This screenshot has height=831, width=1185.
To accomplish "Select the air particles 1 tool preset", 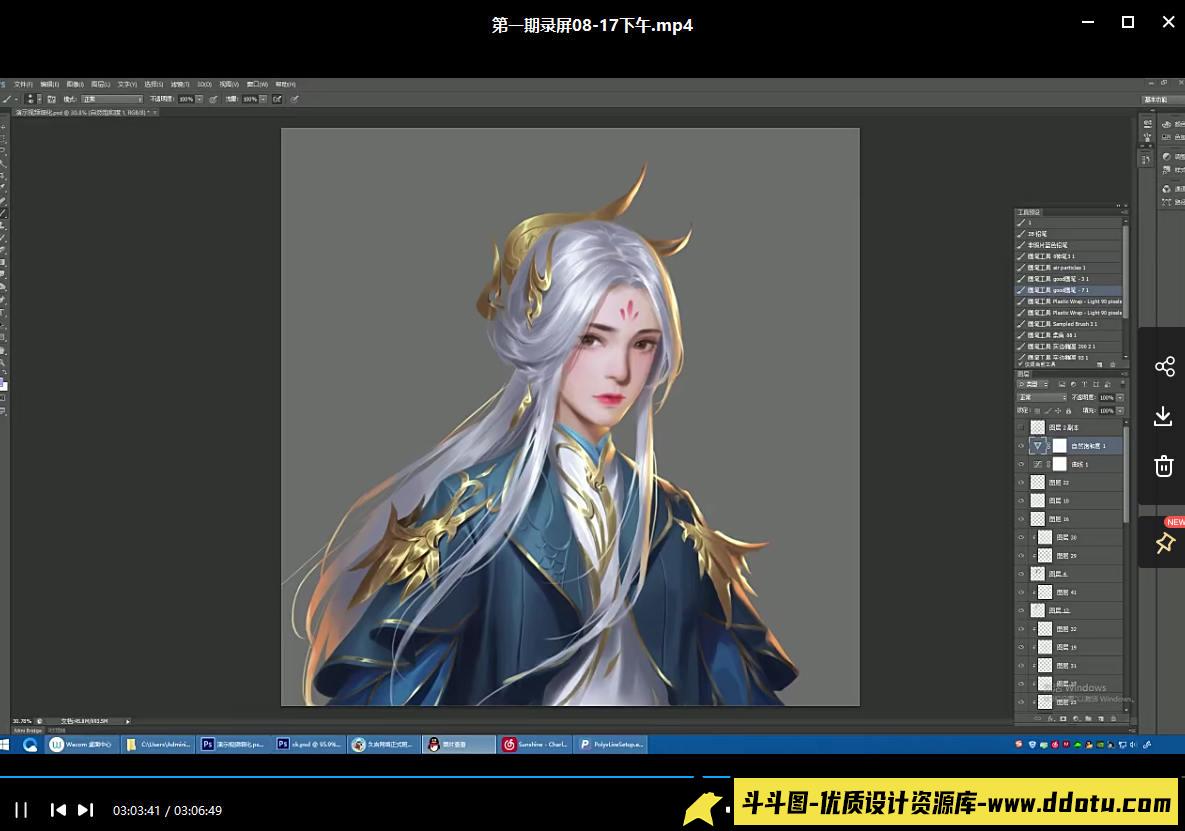I will [1069, 267].
